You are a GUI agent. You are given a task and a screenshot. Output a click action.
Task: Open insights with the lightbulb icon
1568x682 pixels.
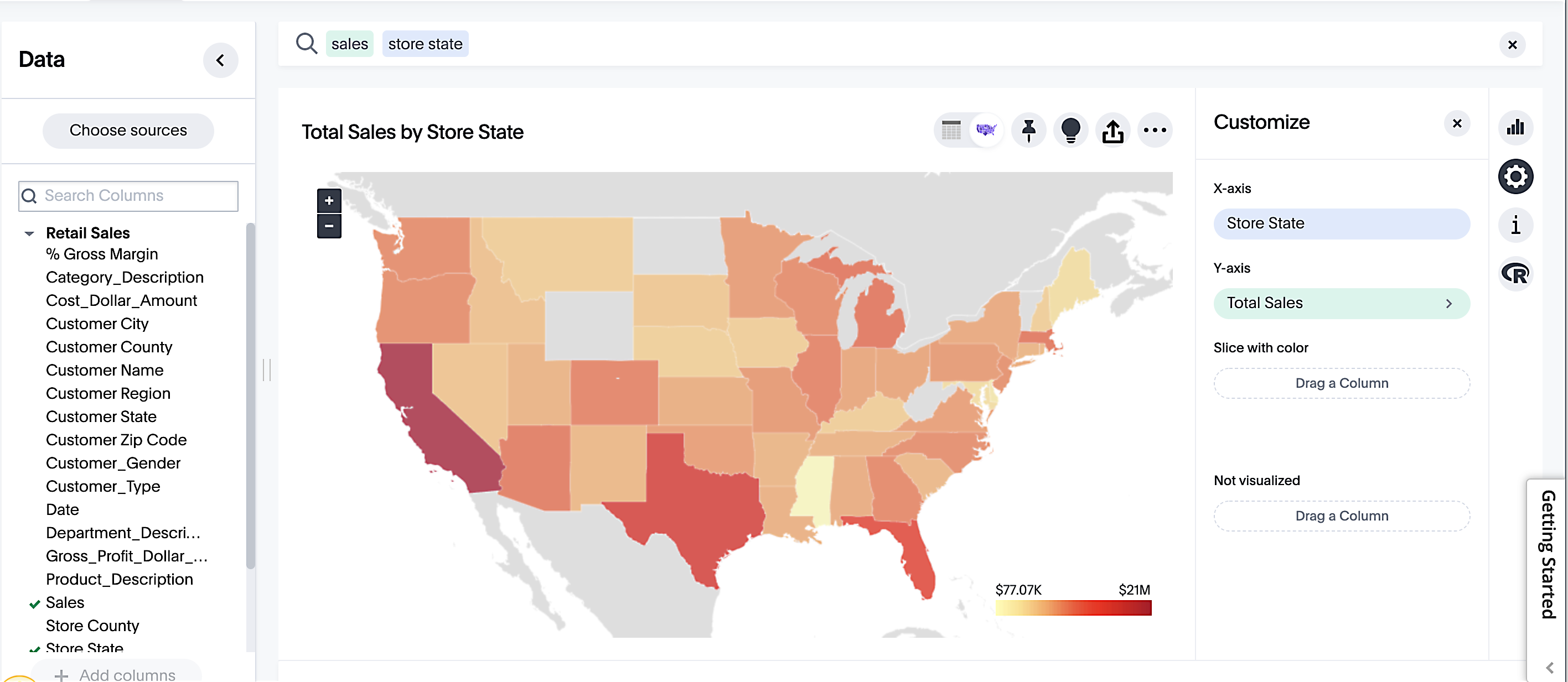coord(1070,130)
